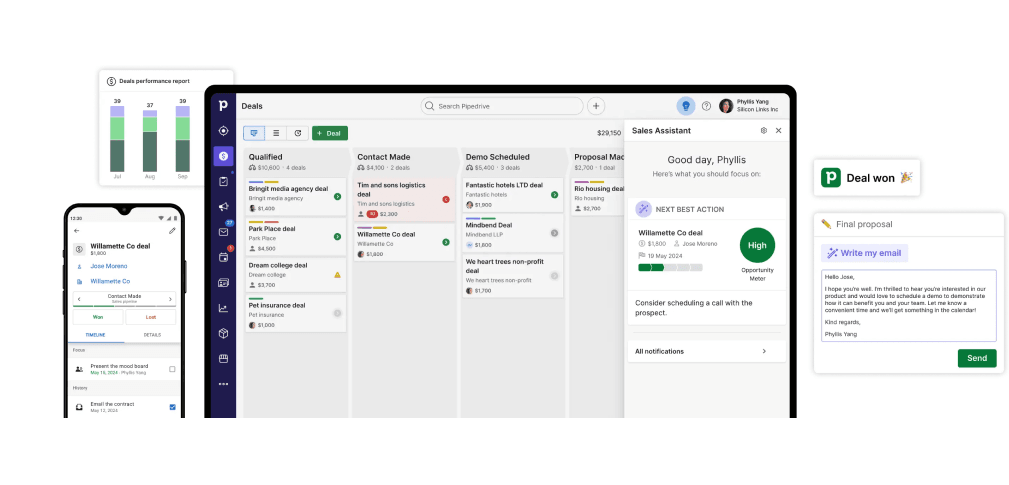The width and height of the screenshot is (1009, 485).
Task: Switch to Details tab on phone
Action: pos(152,335)
